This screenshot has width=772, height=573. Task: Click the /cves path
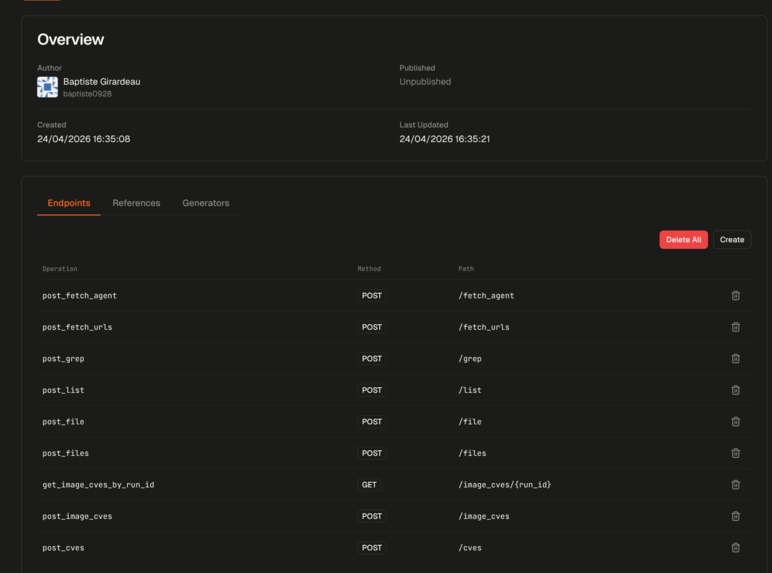470,548
